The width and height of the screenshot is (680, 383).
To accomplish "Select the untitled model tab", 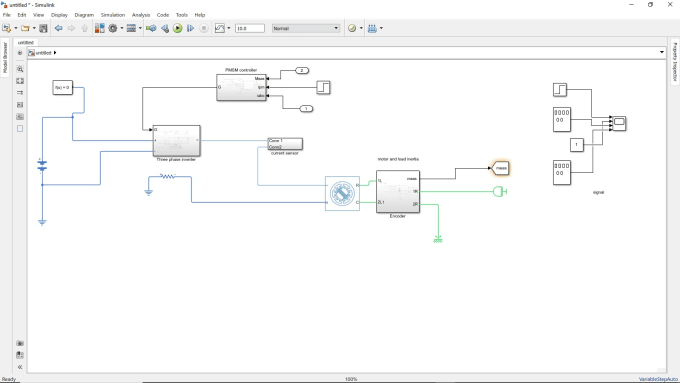I will click(26, 43).
